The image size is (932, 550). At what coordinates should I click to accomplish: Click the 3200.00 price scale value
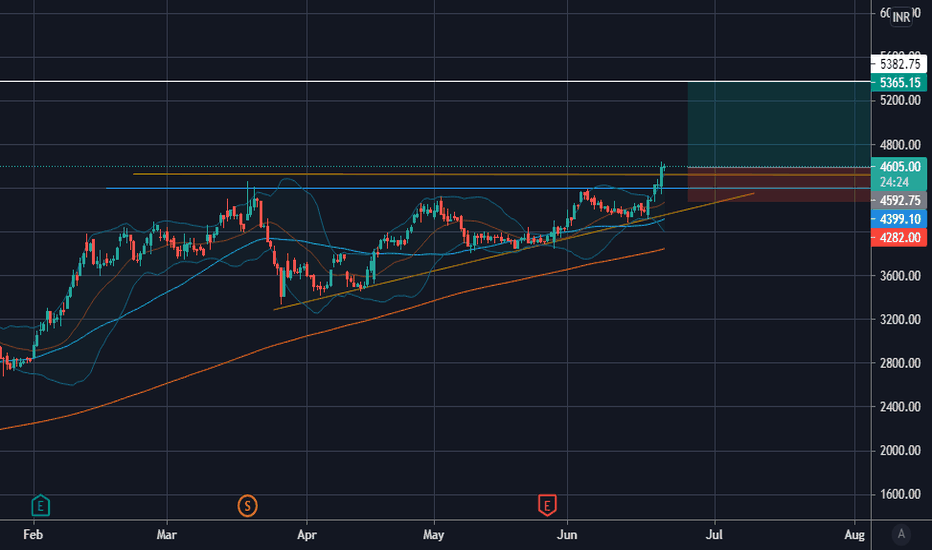(x=900, y=320)
